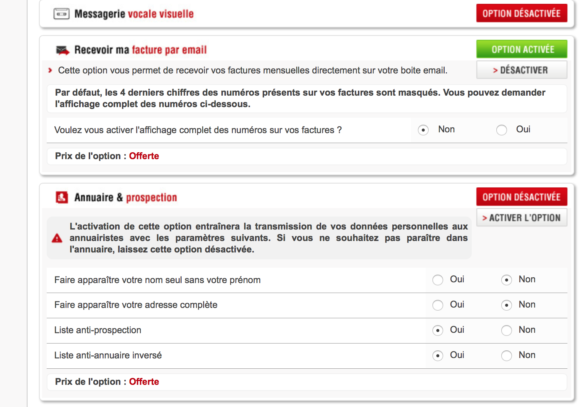Click the 'L'activation de cette option' warning text
Viewport: 585px width, 407px height.
tap(269, 238)
